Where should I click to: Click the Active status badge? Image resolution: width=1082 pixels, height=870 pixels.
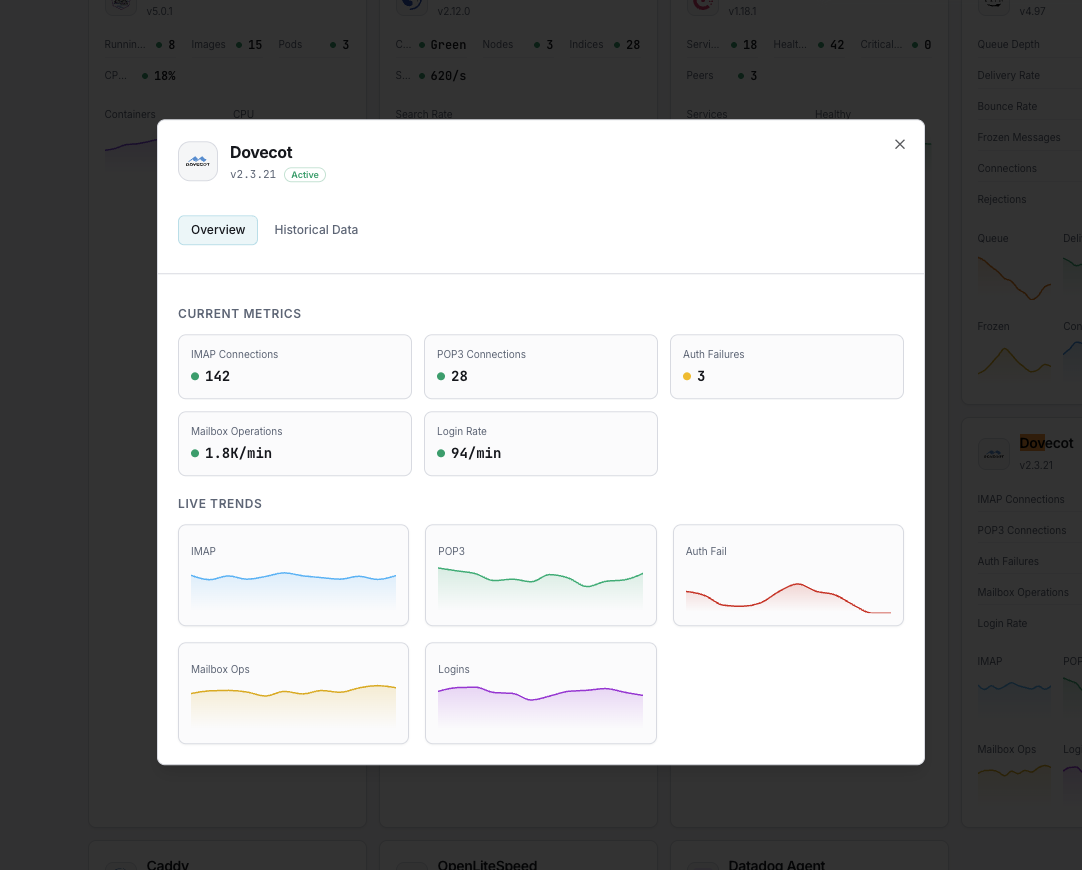pos(305,175)
